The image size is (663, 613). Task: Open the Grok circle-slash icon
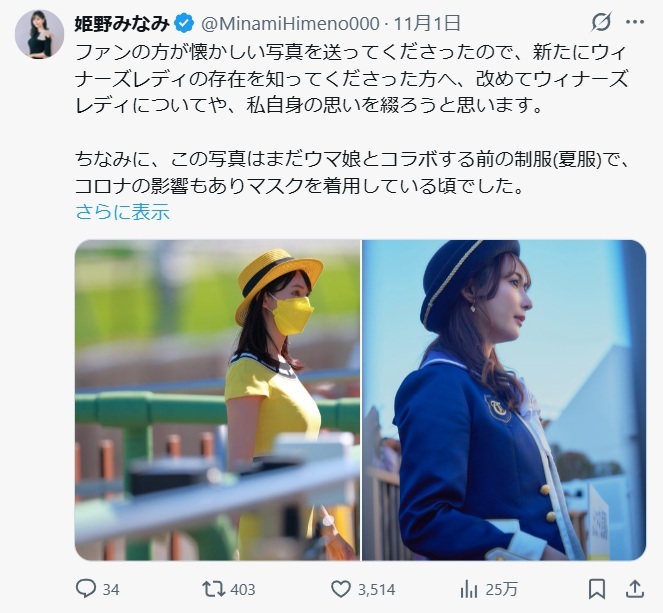click(601, 22)
